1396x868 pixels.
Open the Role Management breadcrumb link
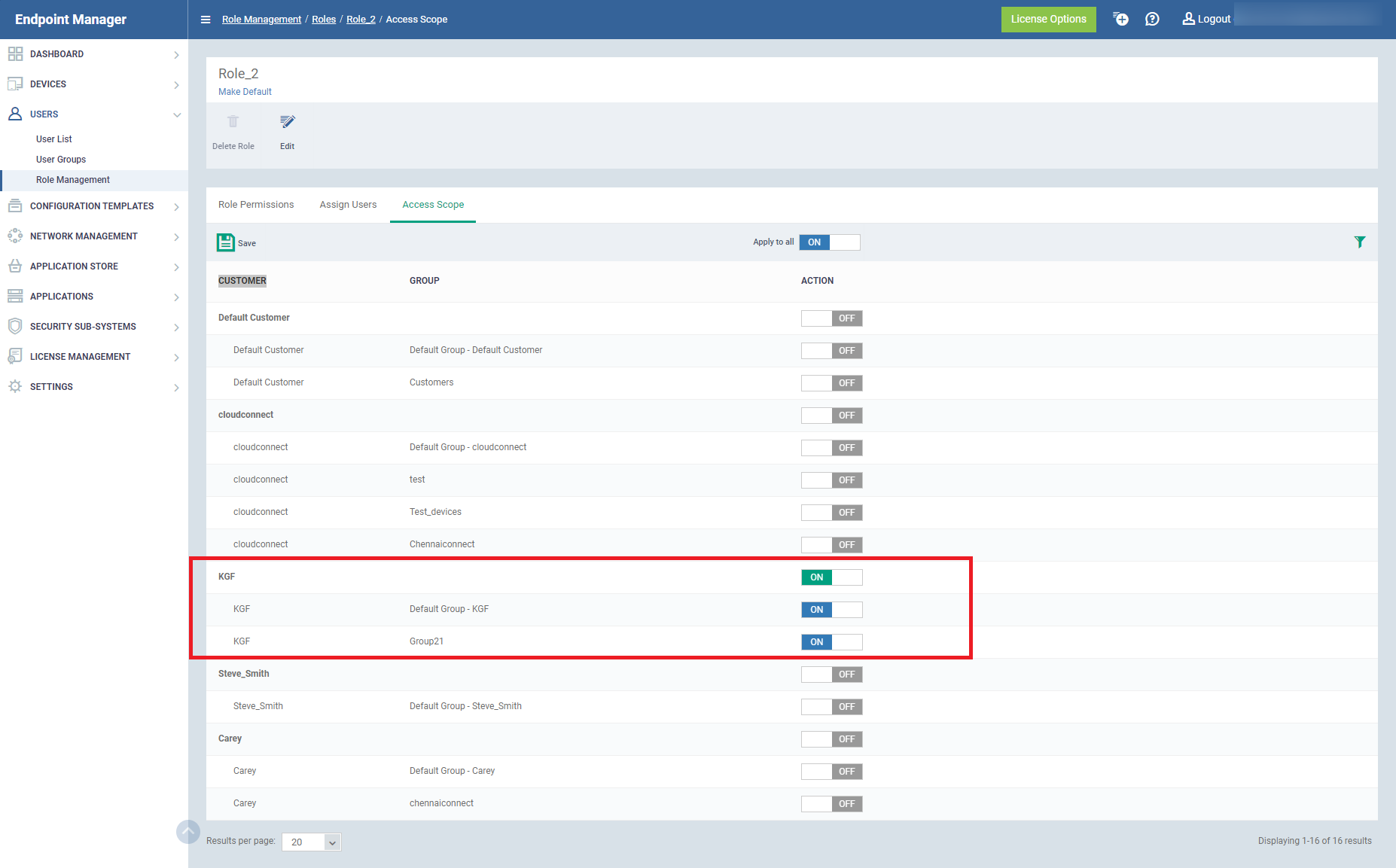[261, 20]
